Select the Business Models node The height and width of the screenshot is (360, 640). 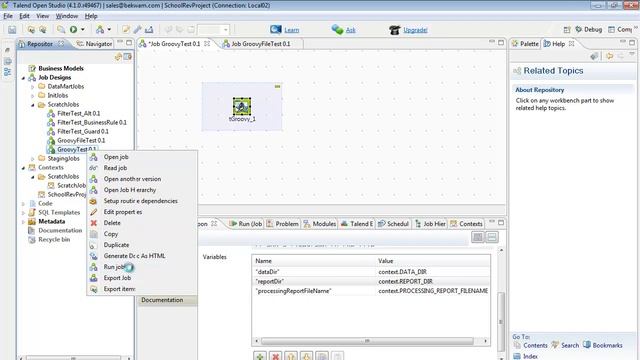61,69
